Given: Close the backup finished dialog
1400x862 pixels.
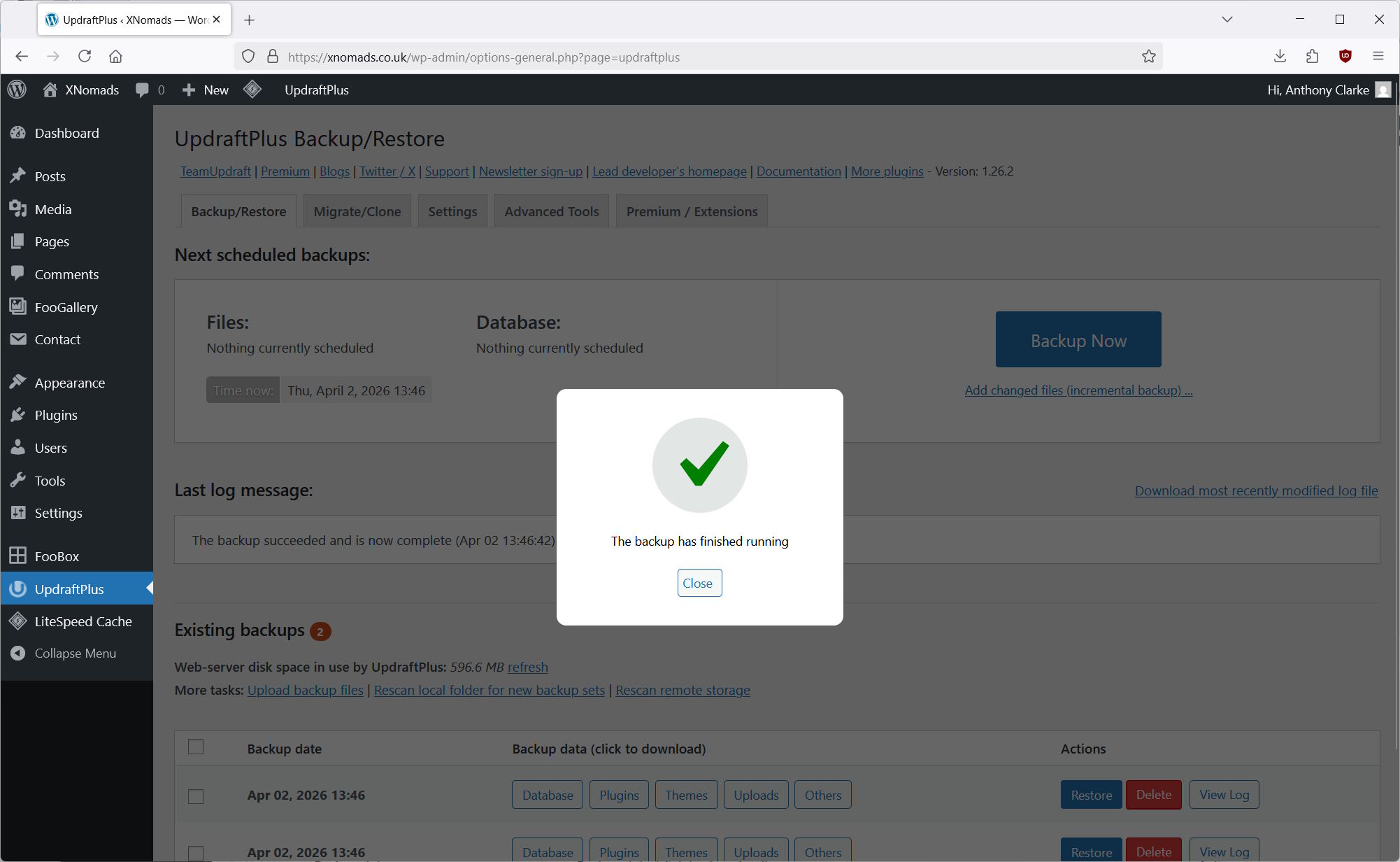Looking at the screenshot, I should 699,584.
